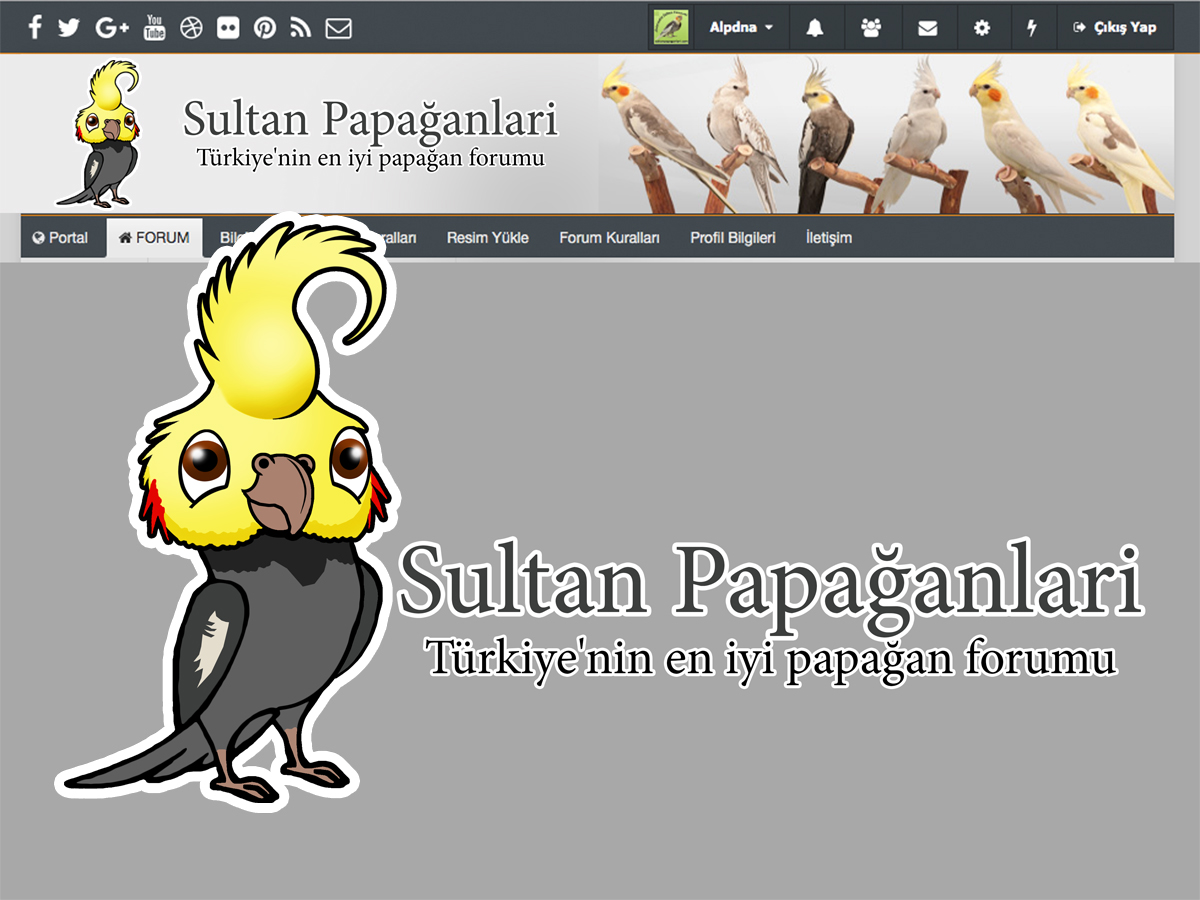
Task: Open the Resim Yükle menu item
Action: pos(488,238)
